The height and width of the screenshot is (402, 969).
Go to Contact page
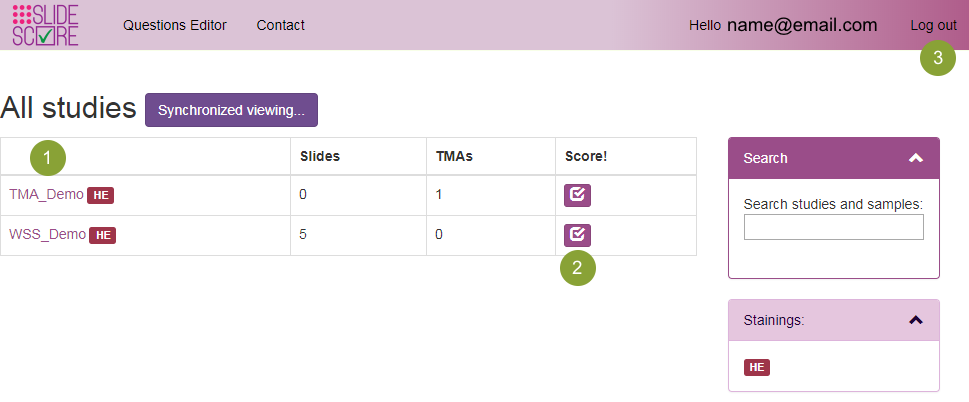pos(280,25)
